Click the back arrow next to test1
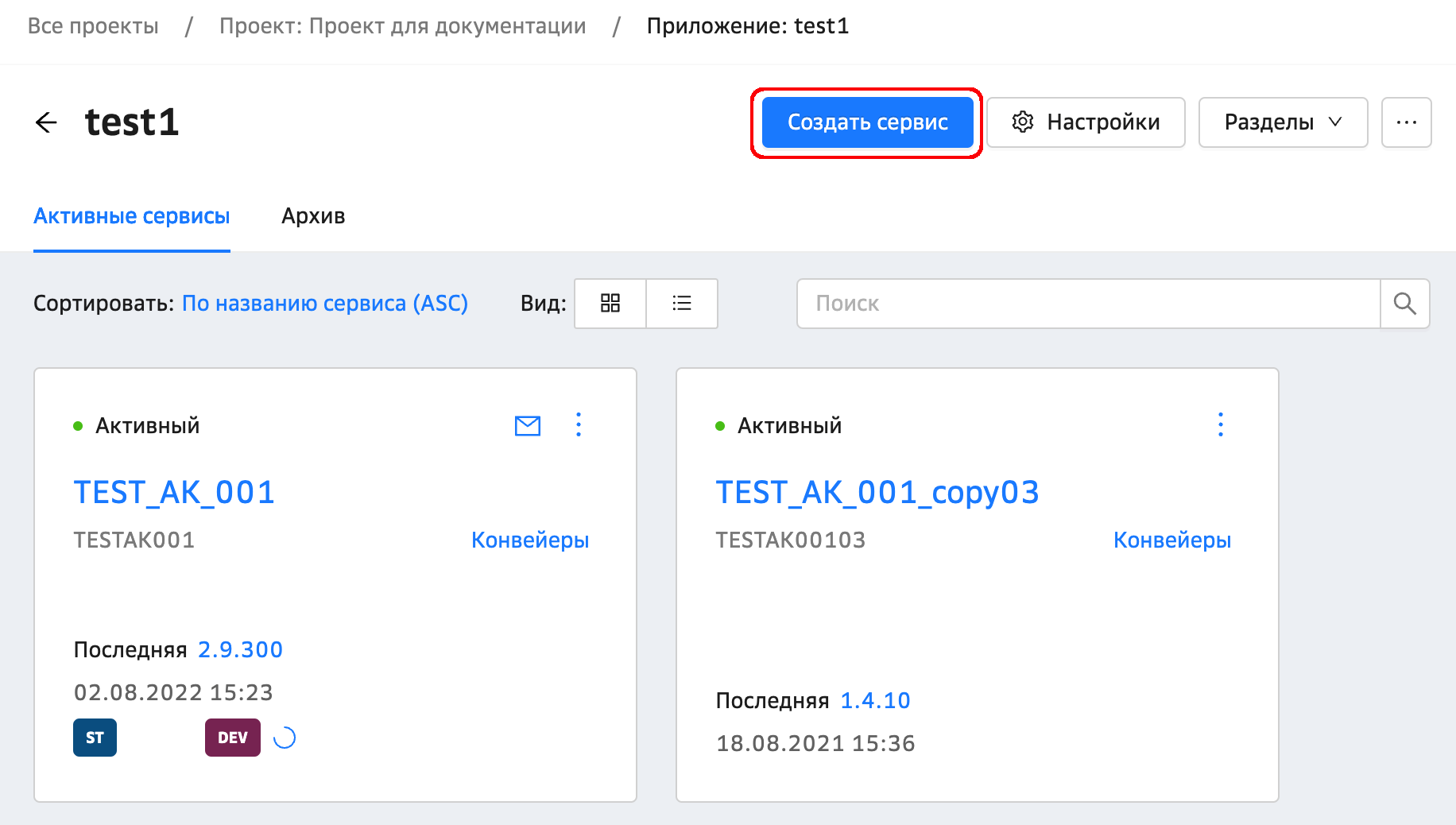Viewport: 1456px width, 825px height. coord(47,122)
